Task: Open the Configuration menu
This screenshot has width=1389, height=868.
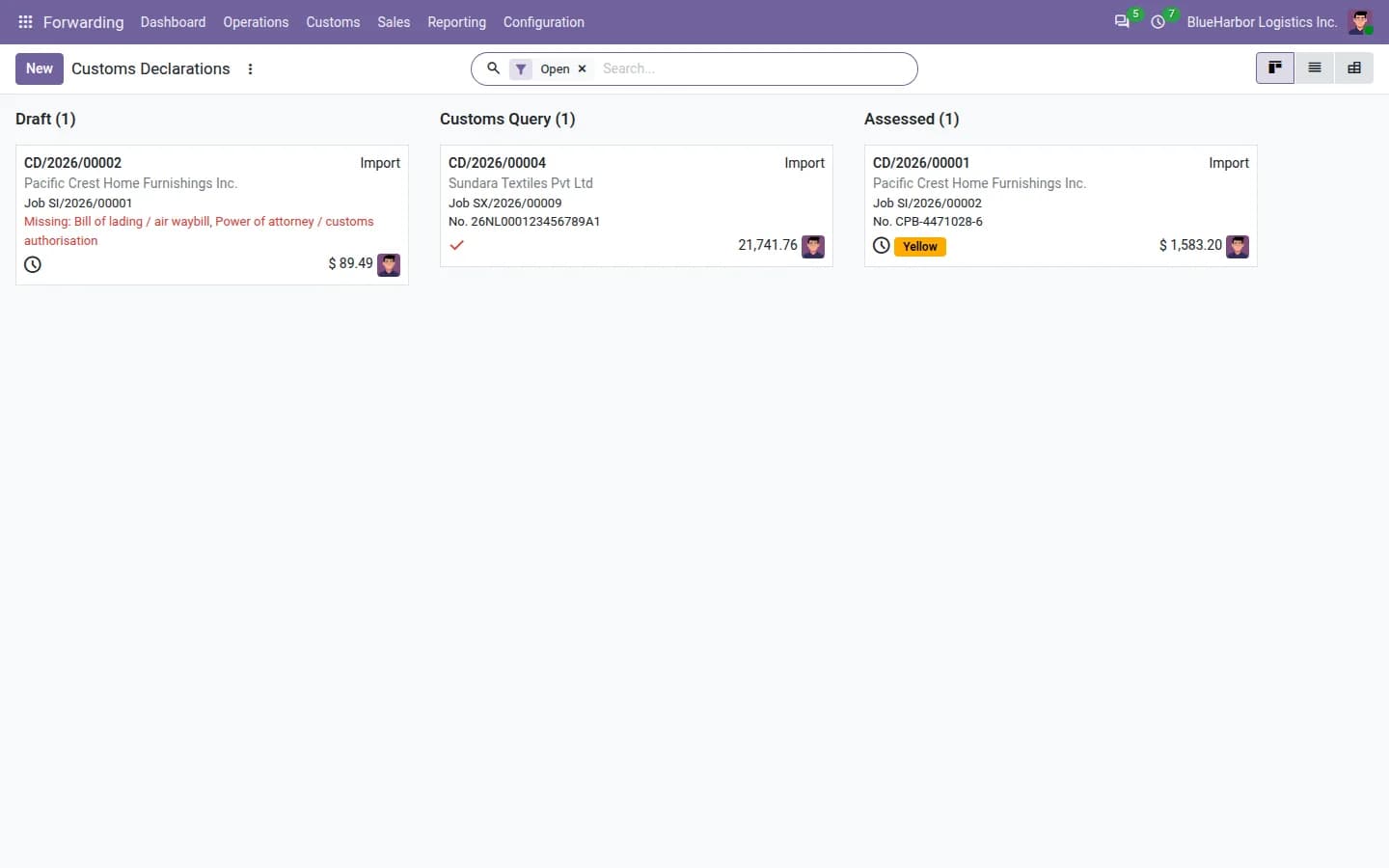Action: click(544, 22)
